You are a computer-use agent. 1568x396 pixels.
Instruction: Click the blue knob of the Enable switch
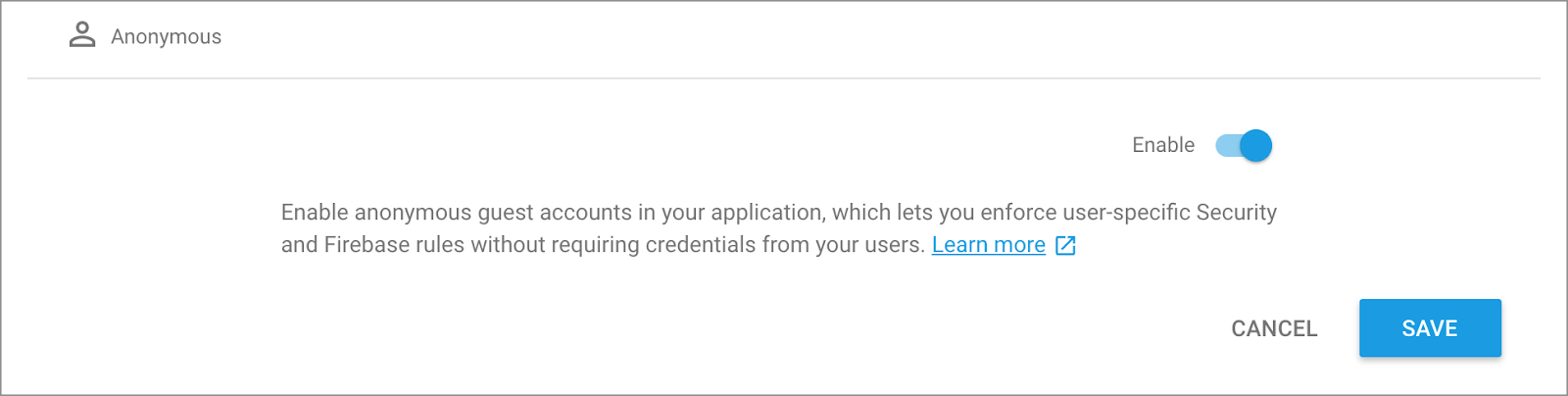[x=1255, y=145]
